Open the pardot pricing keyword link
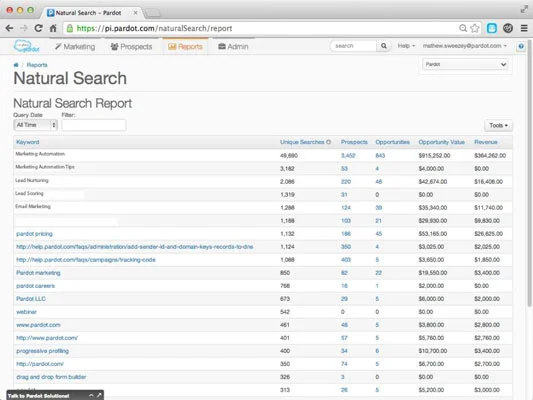 [34, 234]
